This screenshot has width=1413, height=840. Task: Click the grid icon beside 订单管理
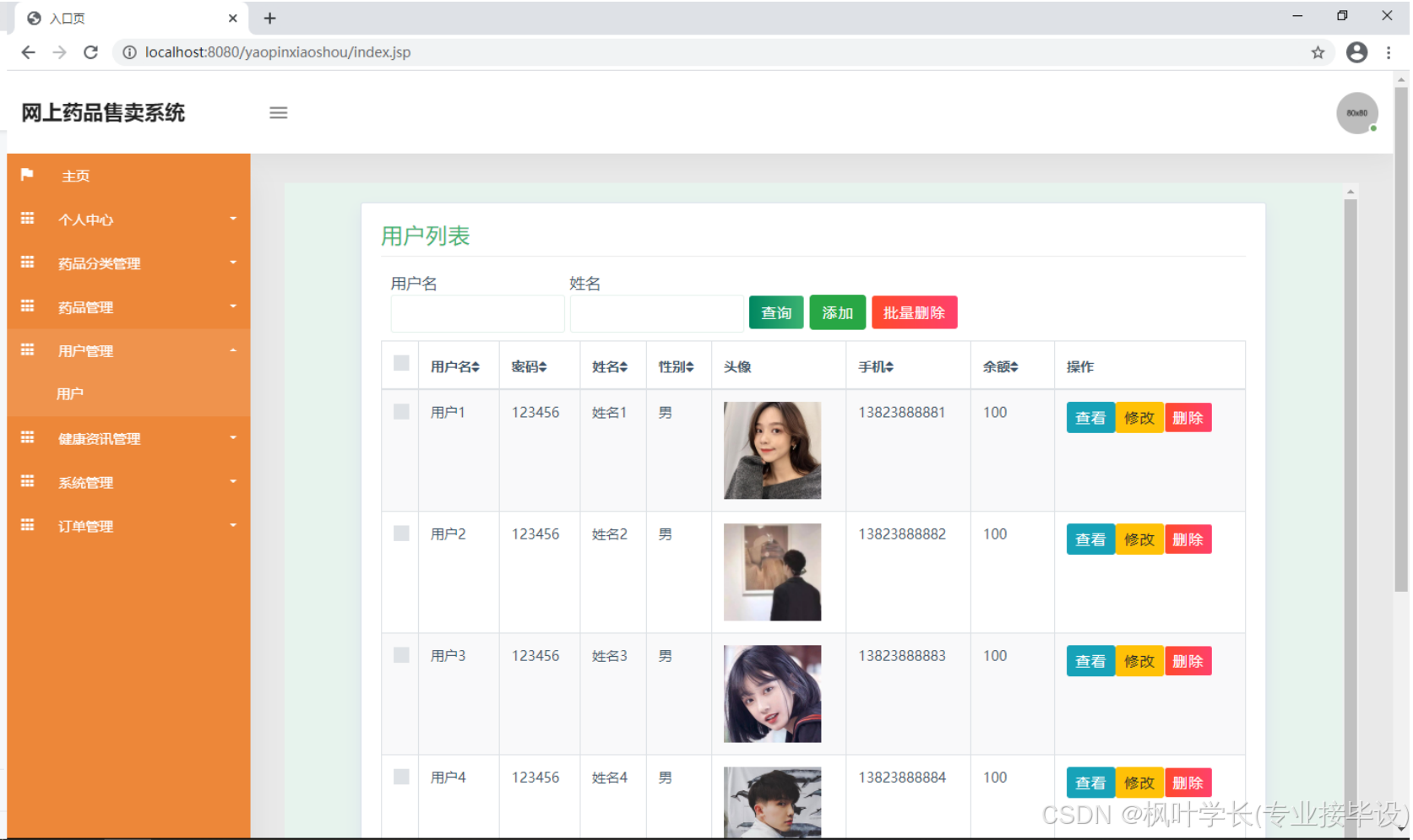(x=27, y=525)
